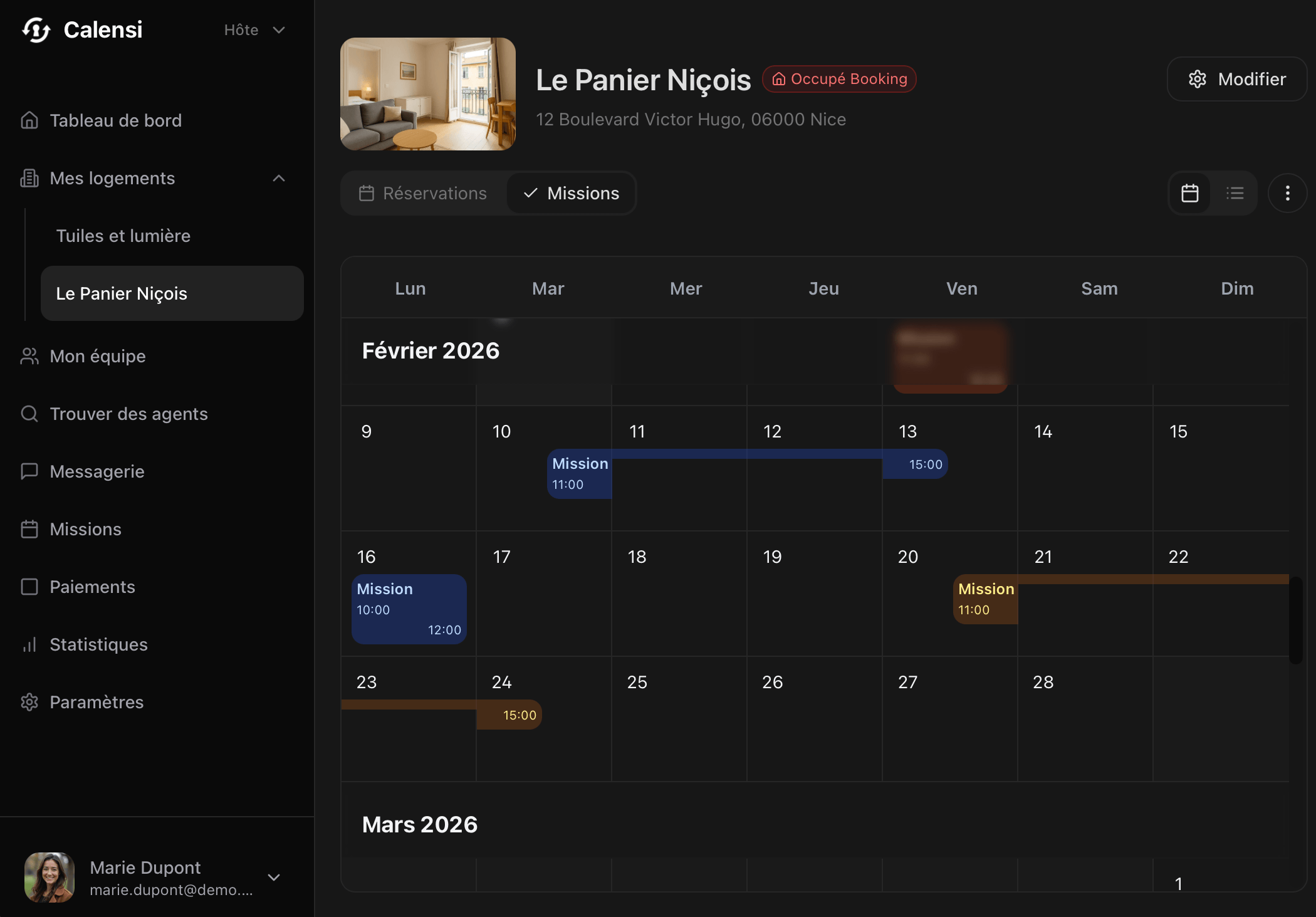
Task: Click Trouver des agents search icon
Action: (x=29, y=414)
